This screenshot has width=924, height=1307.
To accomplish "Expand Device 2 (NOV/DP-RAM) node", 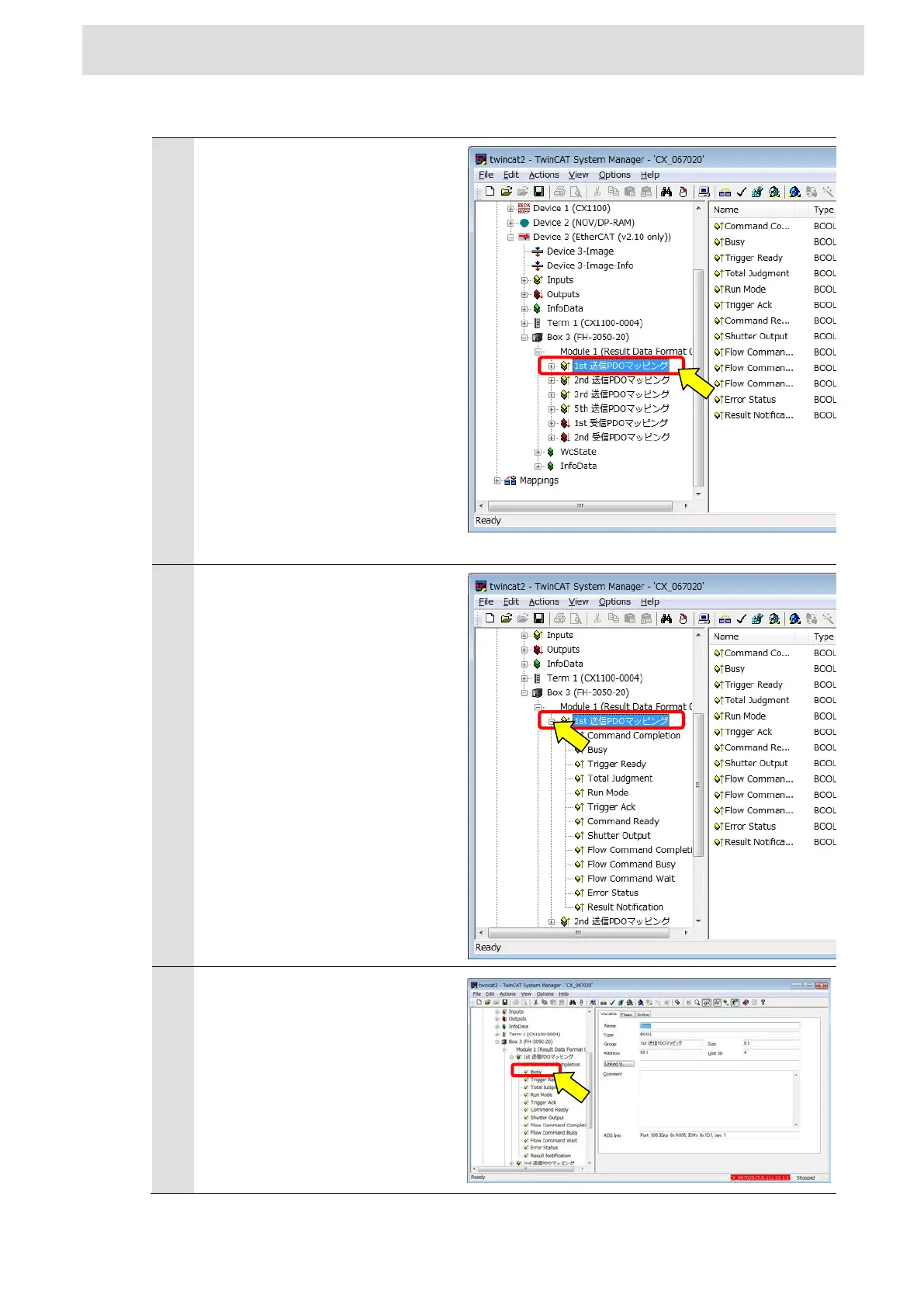I will click(510, 223).
